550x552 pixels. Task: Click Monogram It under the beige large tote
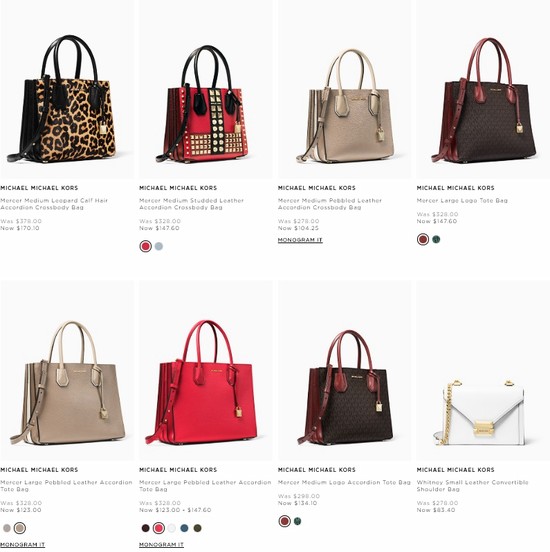pos(23,545)
